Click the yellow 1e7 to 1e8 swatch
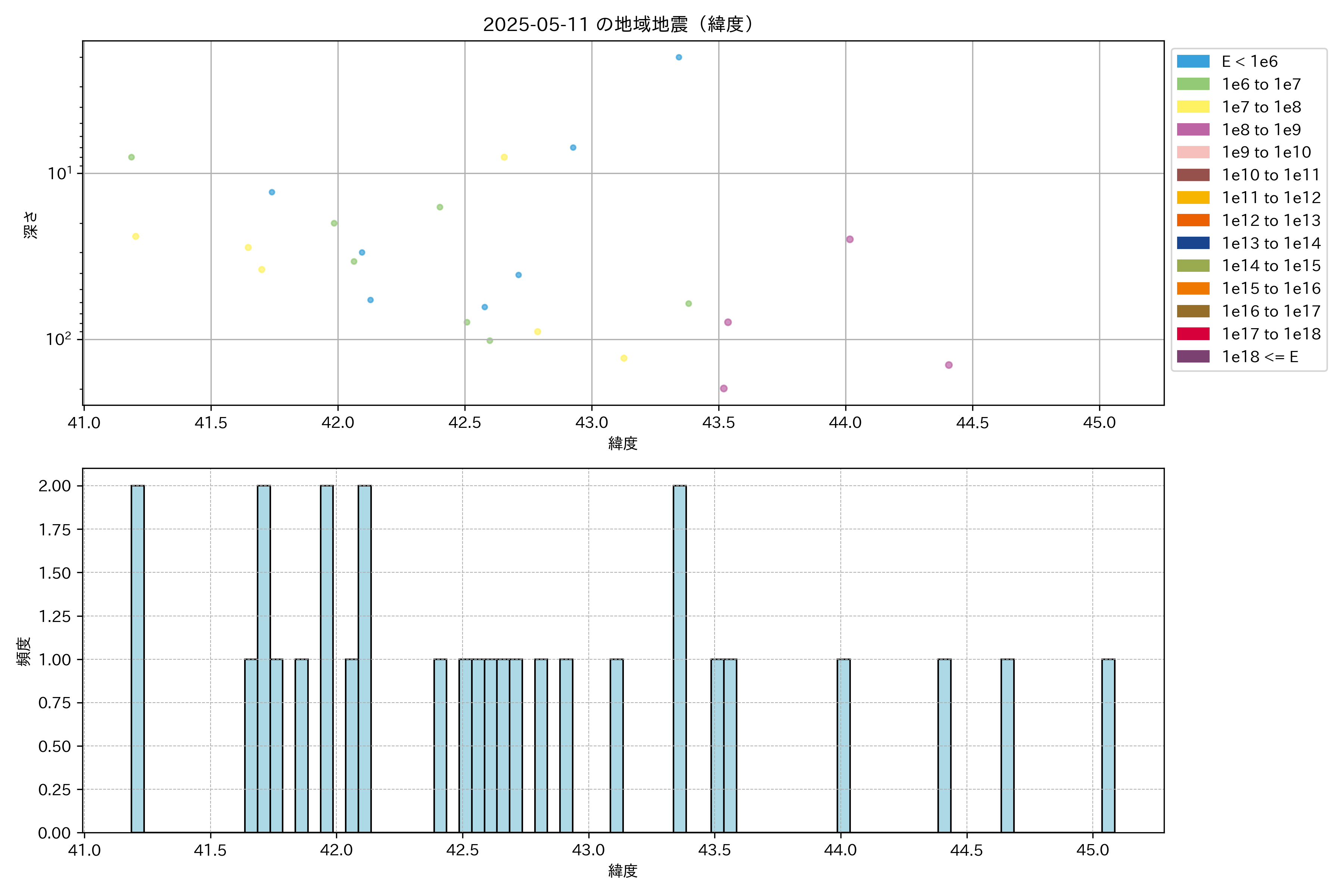Image resolution: width=1344 pixels, height=896 pixels. (x=1192, y=107)
